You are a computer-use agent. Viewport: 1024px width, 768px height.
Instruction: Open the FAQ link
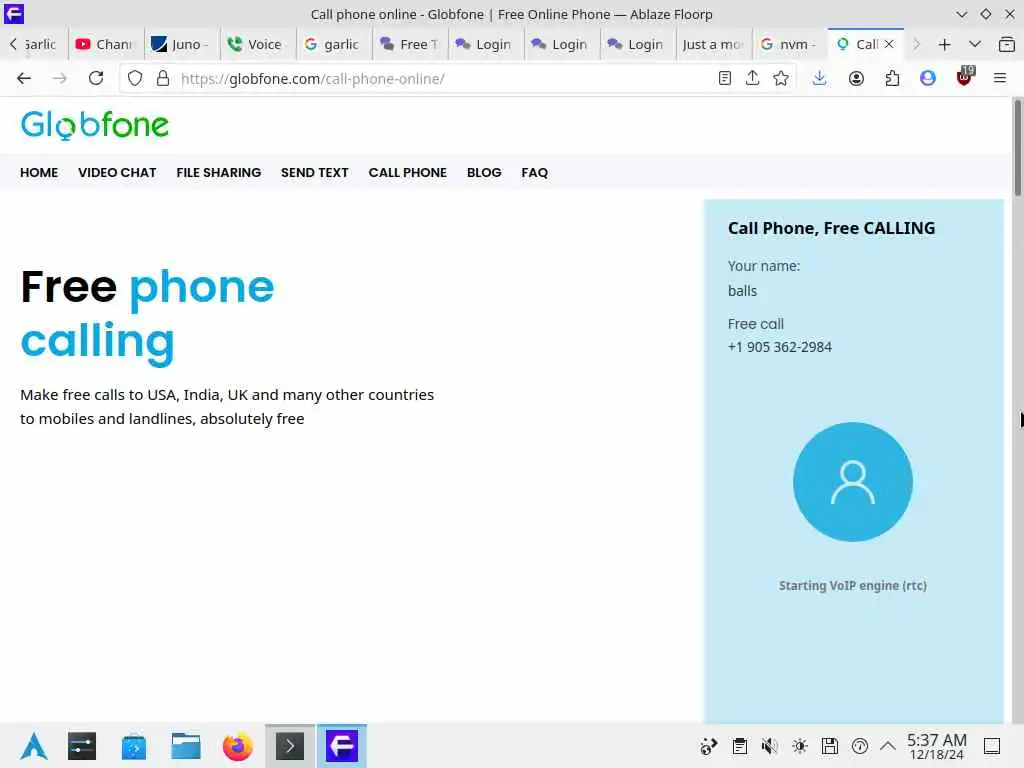click(x=534, y=172)
